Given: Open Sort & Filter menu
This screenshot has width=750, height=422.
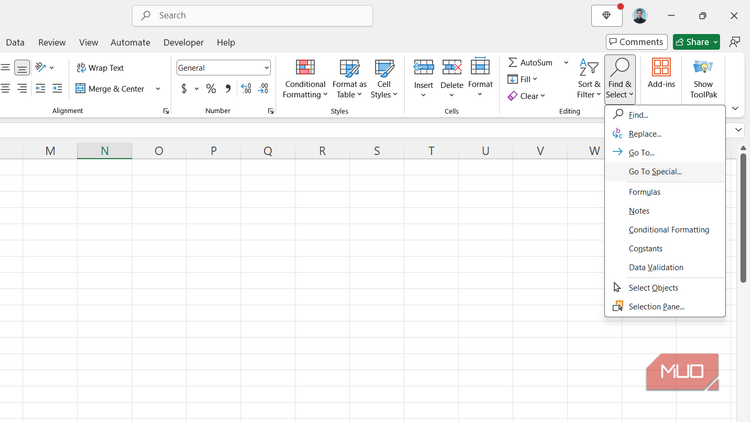Looking at the screenshot, I should [589, 79].
